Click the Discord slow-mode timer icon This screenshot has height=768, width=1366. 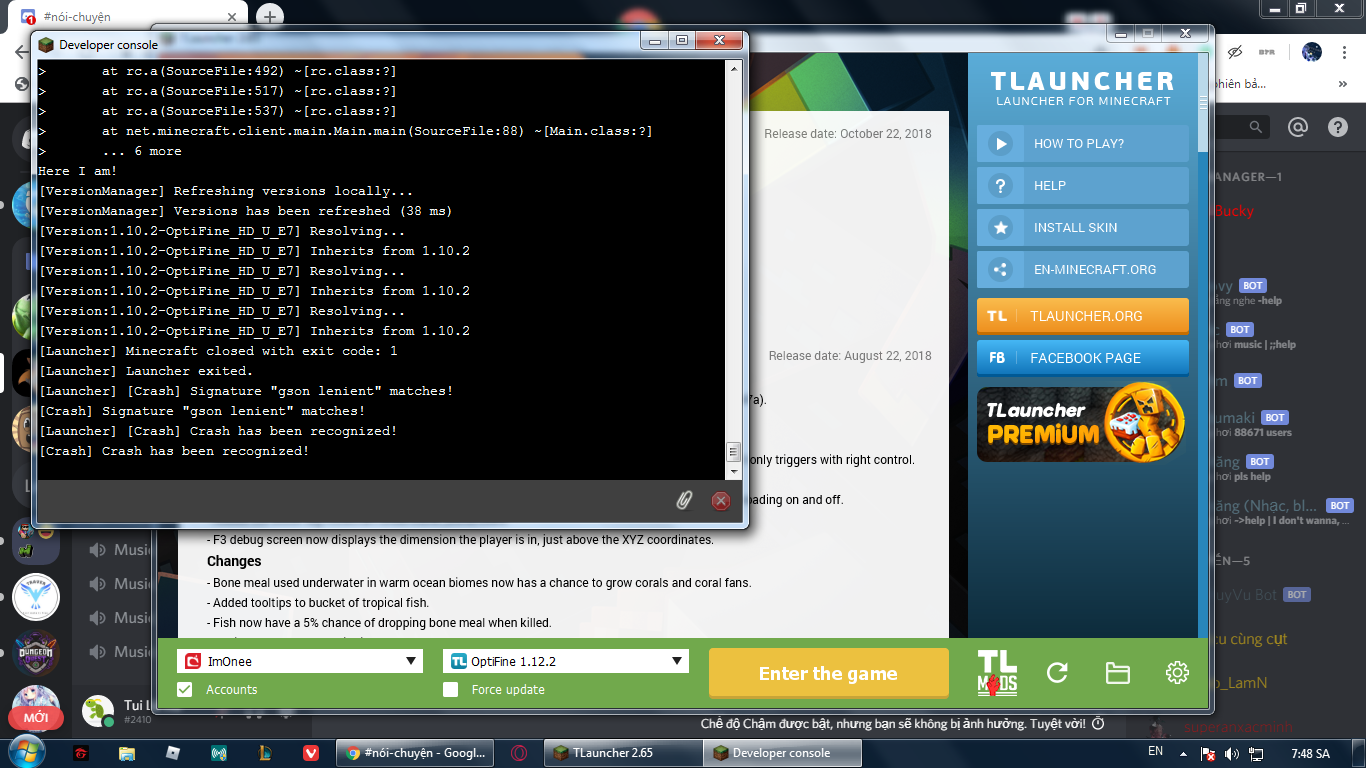(x=1098, y=723)
